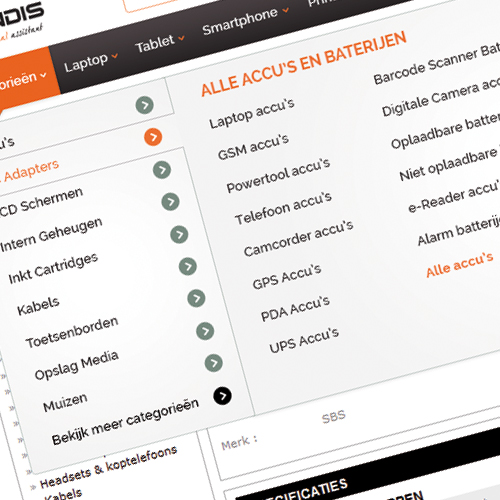
Task: Click orange Alle accu's link
Action: click(459, 265)
